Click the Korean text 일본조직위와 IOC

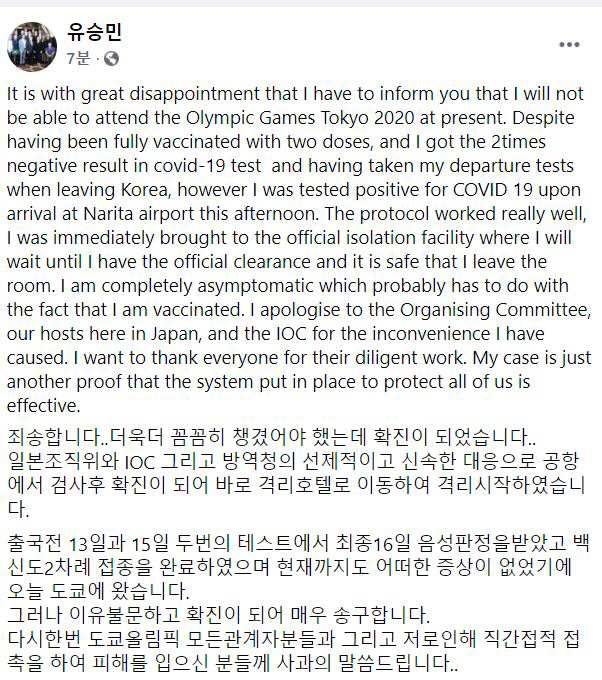click(x=81, y=461)
